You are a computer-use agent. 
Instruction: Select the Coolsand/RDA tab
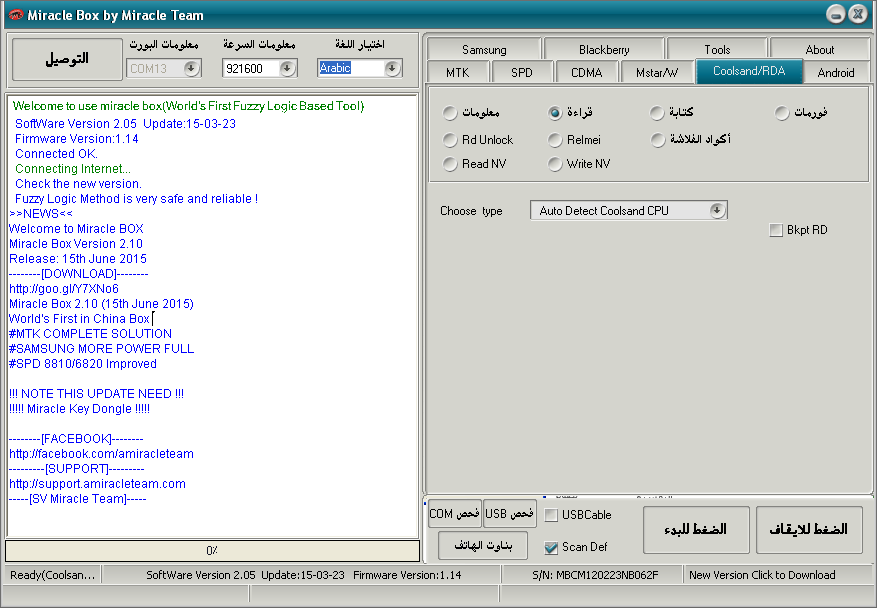point(749,71)
